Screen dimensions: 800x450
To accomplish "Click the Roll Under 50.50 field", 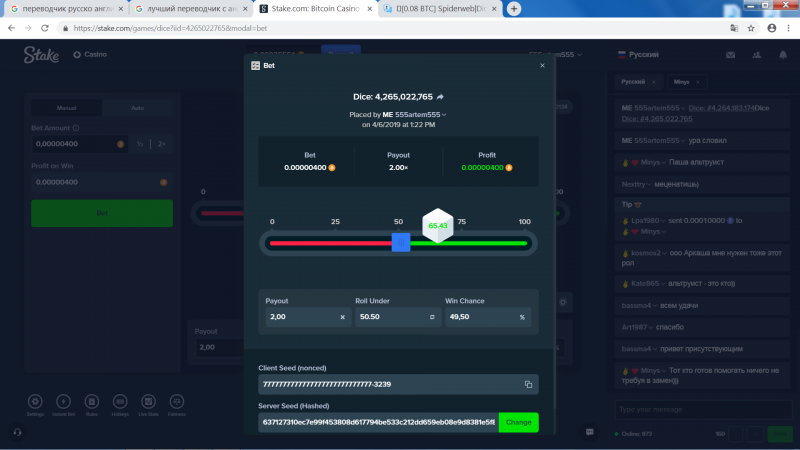I will click(398, 317).
